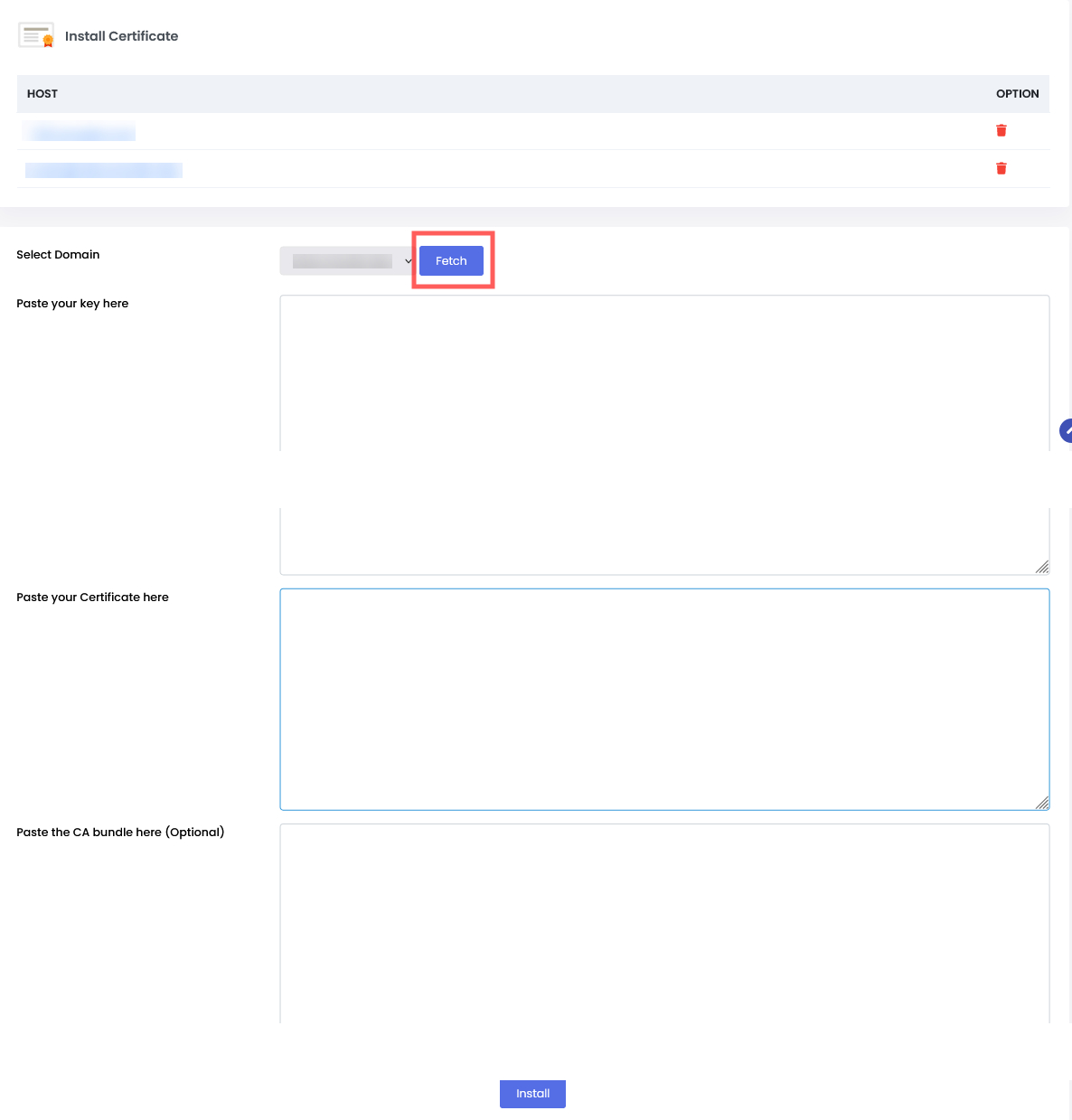Click the Certificate textarea resize handle
1072x1120 pixels.
[x=1042, y=803]
